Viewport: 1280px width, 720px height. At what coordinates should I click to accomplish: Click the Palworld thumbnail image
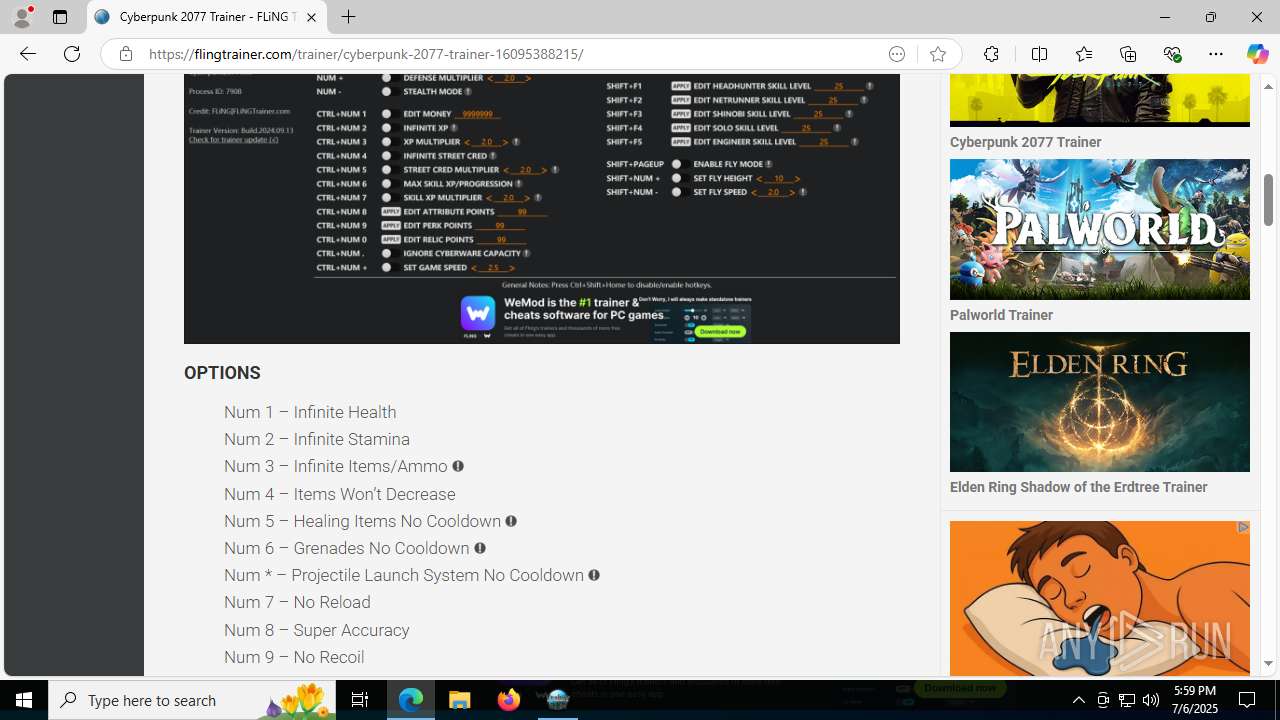pyautogui.click(x=1100, y=229)
